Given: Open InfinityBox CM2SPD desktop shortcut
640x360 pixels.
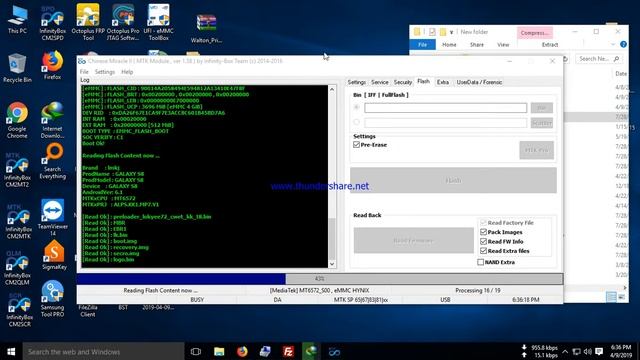Looking at the screenshot, I should [53, 23].
